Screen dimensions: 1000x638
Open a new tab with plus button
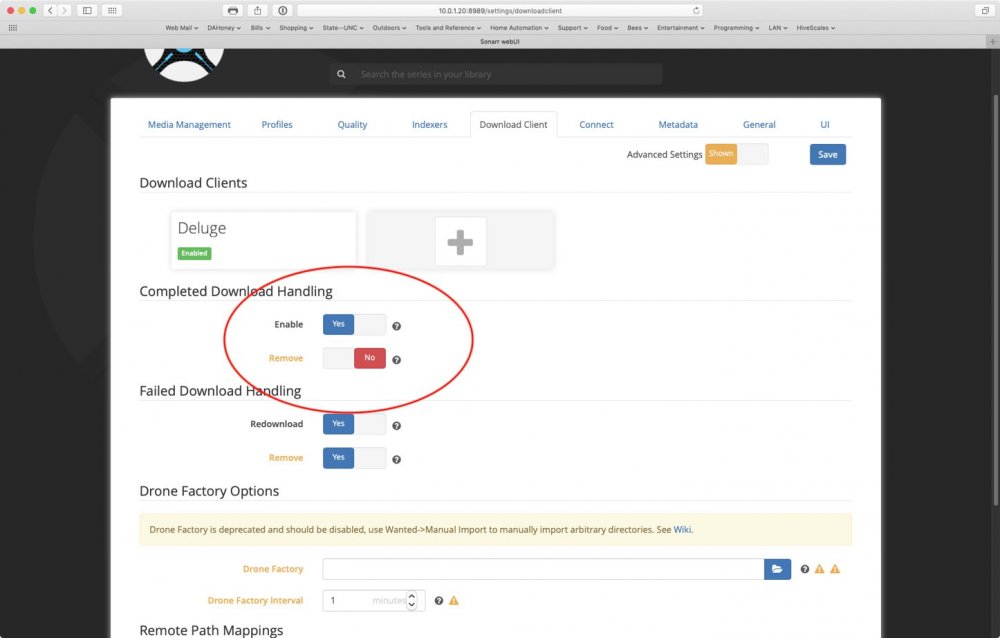[992, 41]
